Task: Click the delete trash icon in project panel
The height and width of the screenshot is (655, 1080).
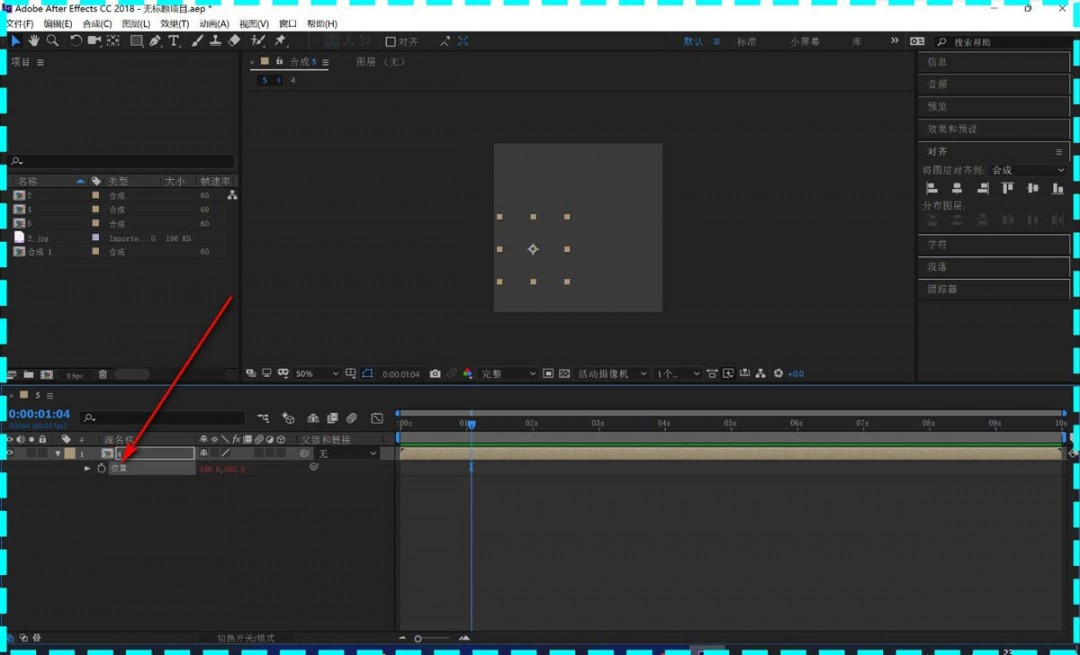Action: coord(103,374)
